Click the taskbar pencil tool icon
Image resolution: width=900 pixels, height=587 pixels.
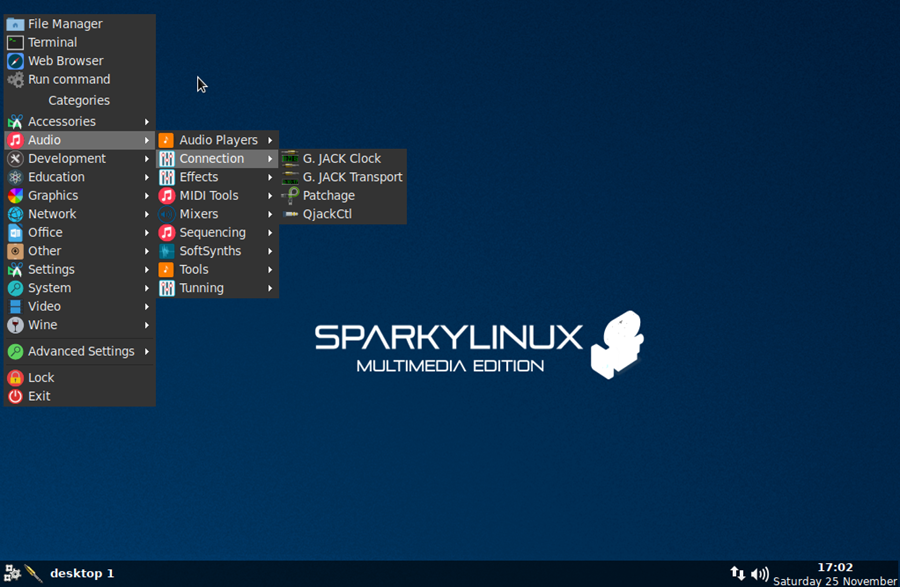point(34,573)
